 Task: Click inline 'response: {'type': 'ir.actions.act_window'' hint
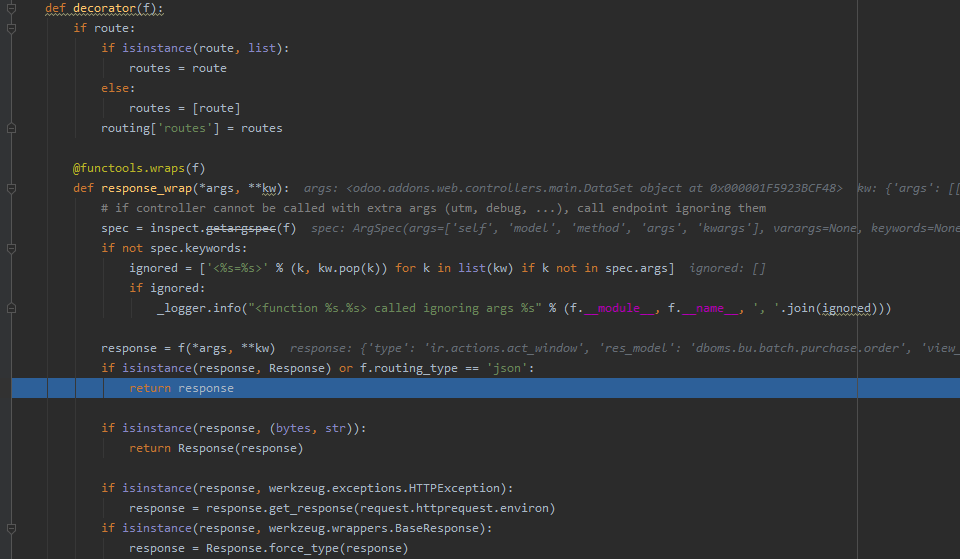pos(437,348)
